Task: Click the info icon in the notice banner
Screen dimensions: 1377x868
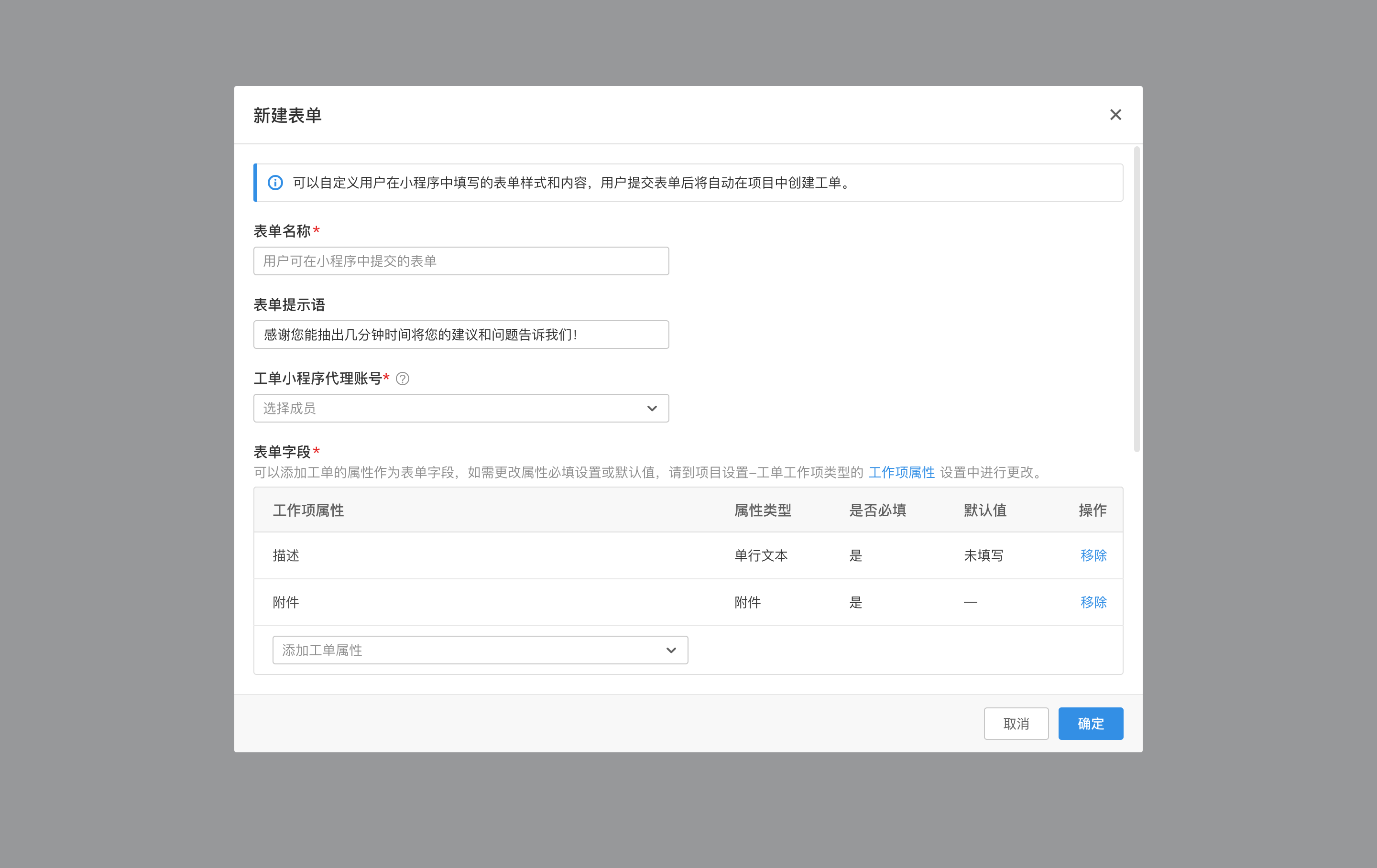Action: (x=275, y=183)
